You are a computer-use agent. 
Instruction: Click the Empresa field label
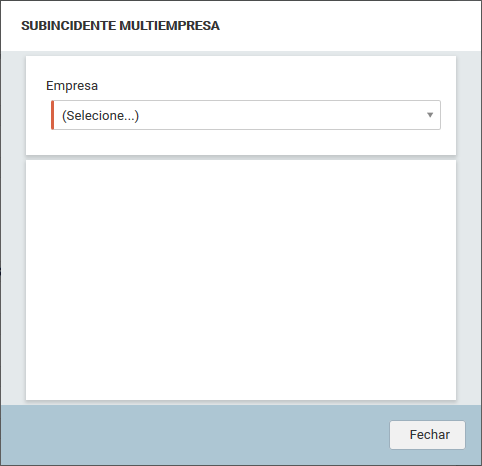[x=72, y=86]
